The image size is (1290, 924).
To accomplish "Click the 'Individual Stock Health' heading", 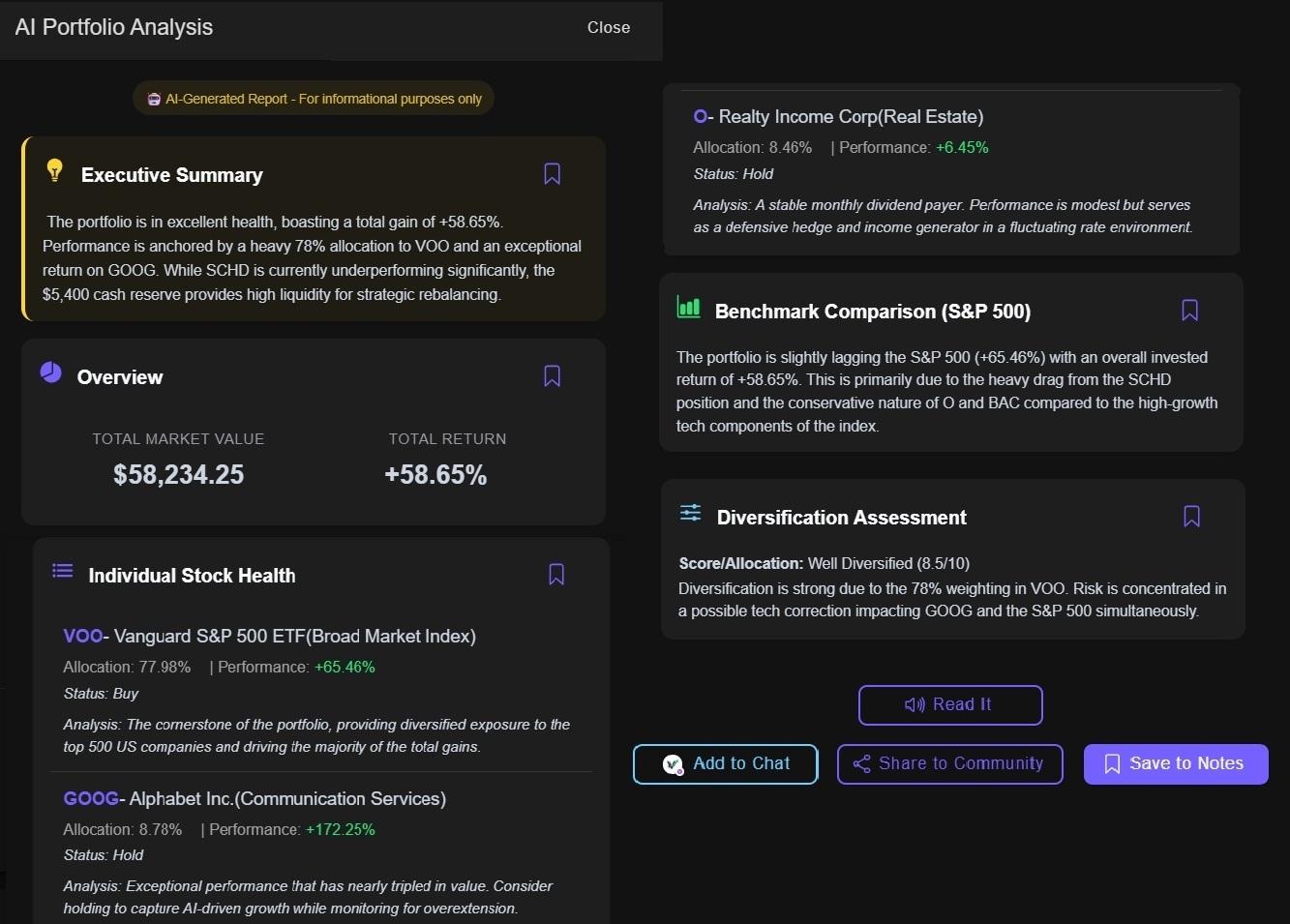I will pyautogui.click(x=193, y=576).
